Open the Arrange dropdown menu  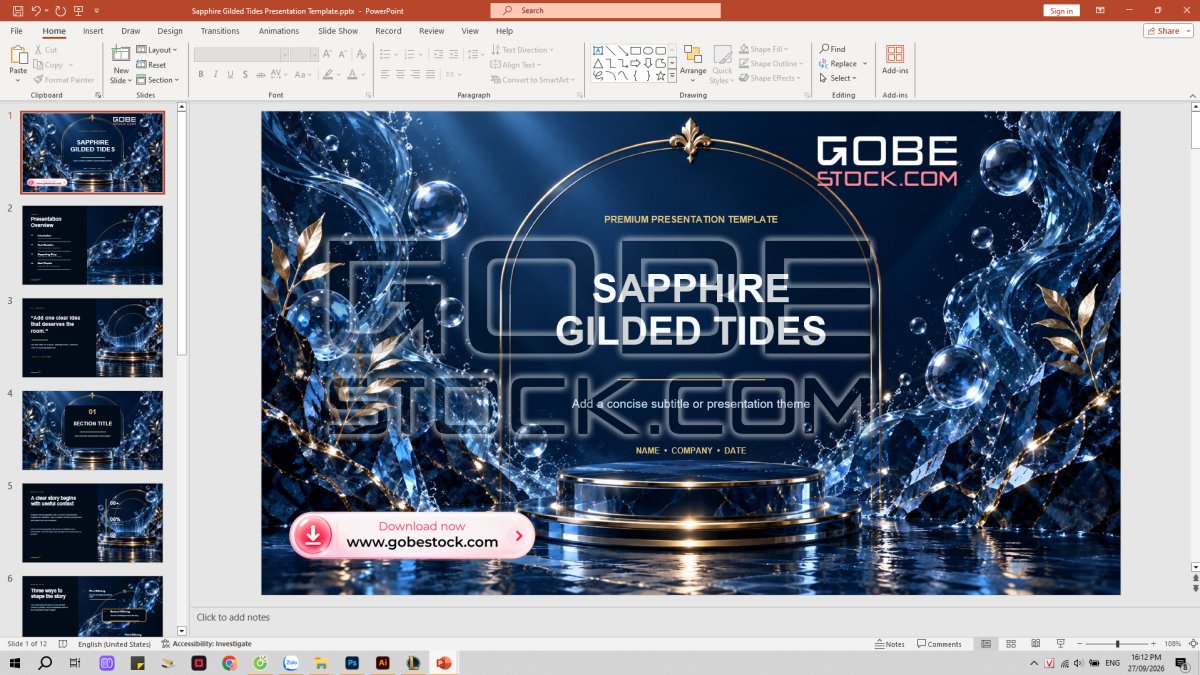(693, 62)
